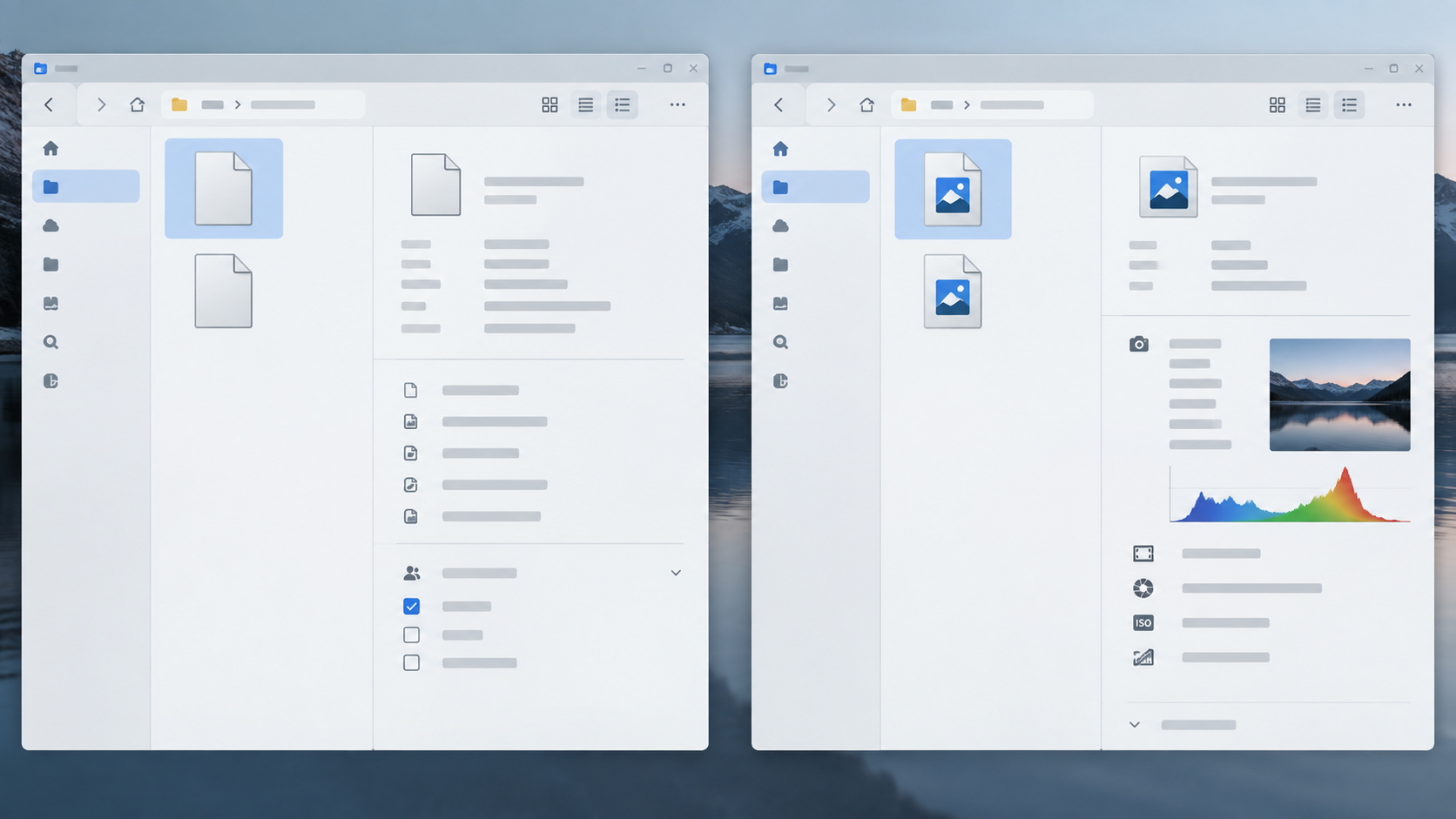Click the left window breadcrumb chevron
This screenshot has width=1456, height=819.
[238, 104]
